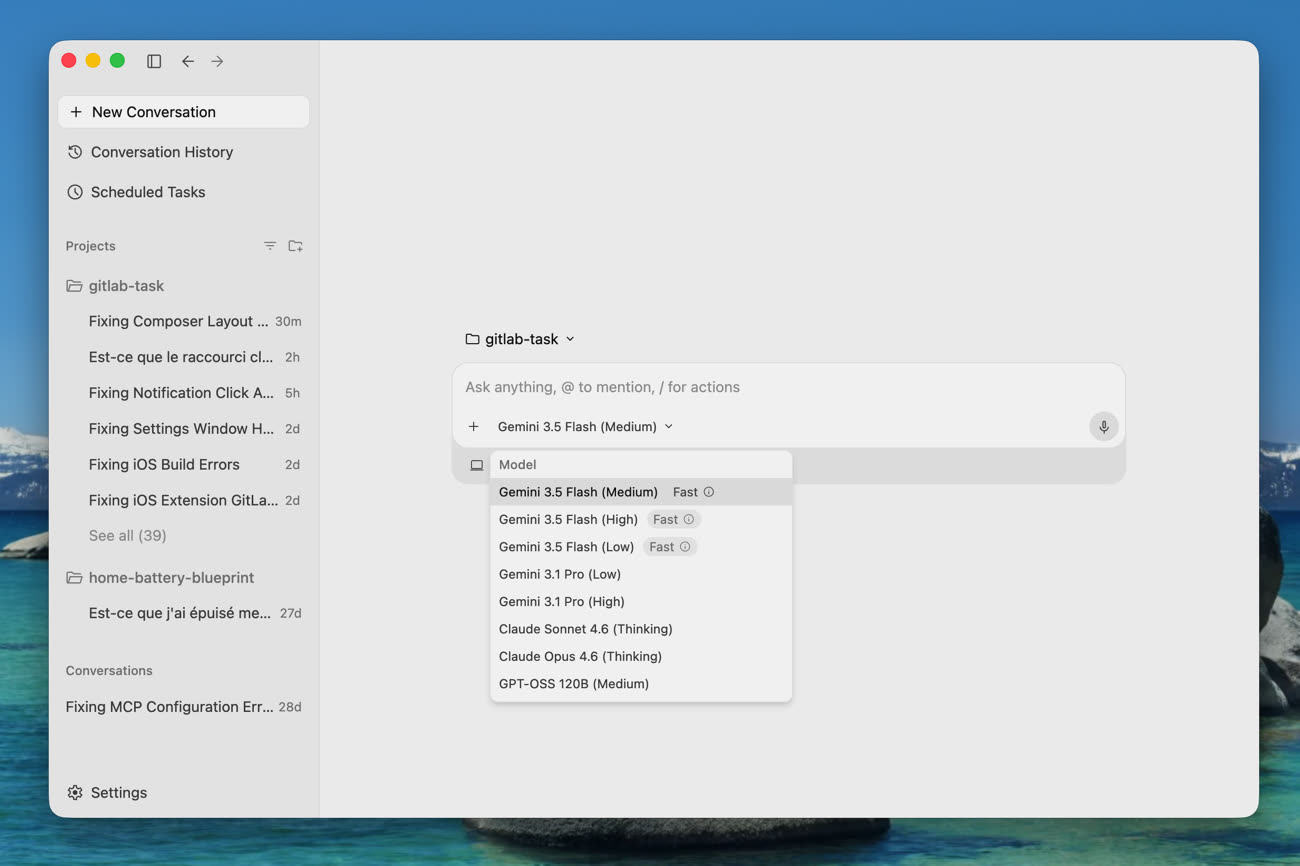
Task: Click the Ask anything input field
Action: (788, 387)
